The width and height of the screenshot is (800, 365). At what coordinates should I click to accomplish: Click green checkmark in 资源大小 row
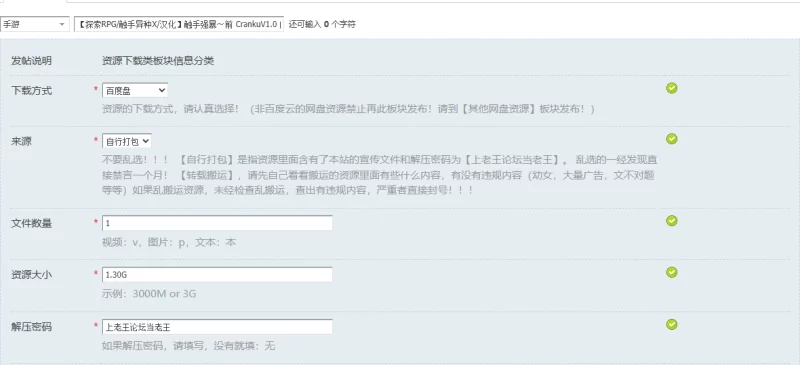click(671, 272)
